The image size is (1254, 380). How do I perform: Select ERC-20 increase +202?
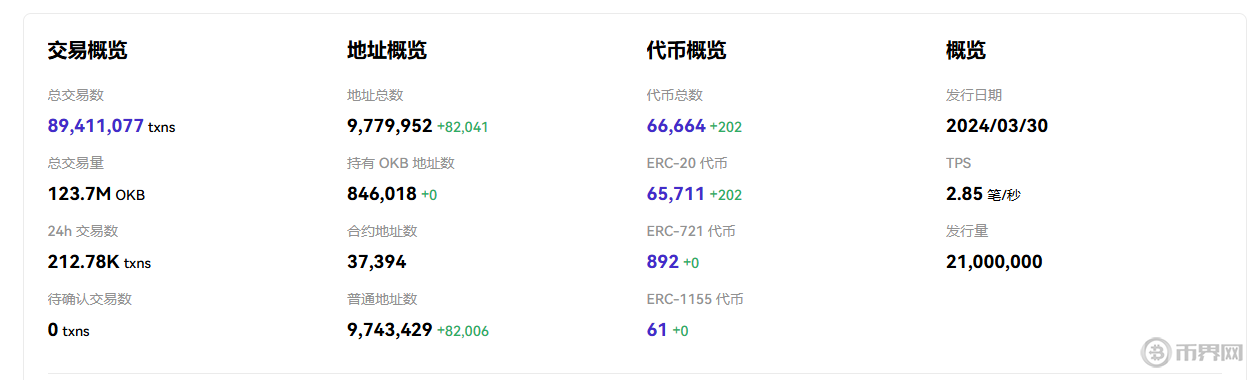726,195
